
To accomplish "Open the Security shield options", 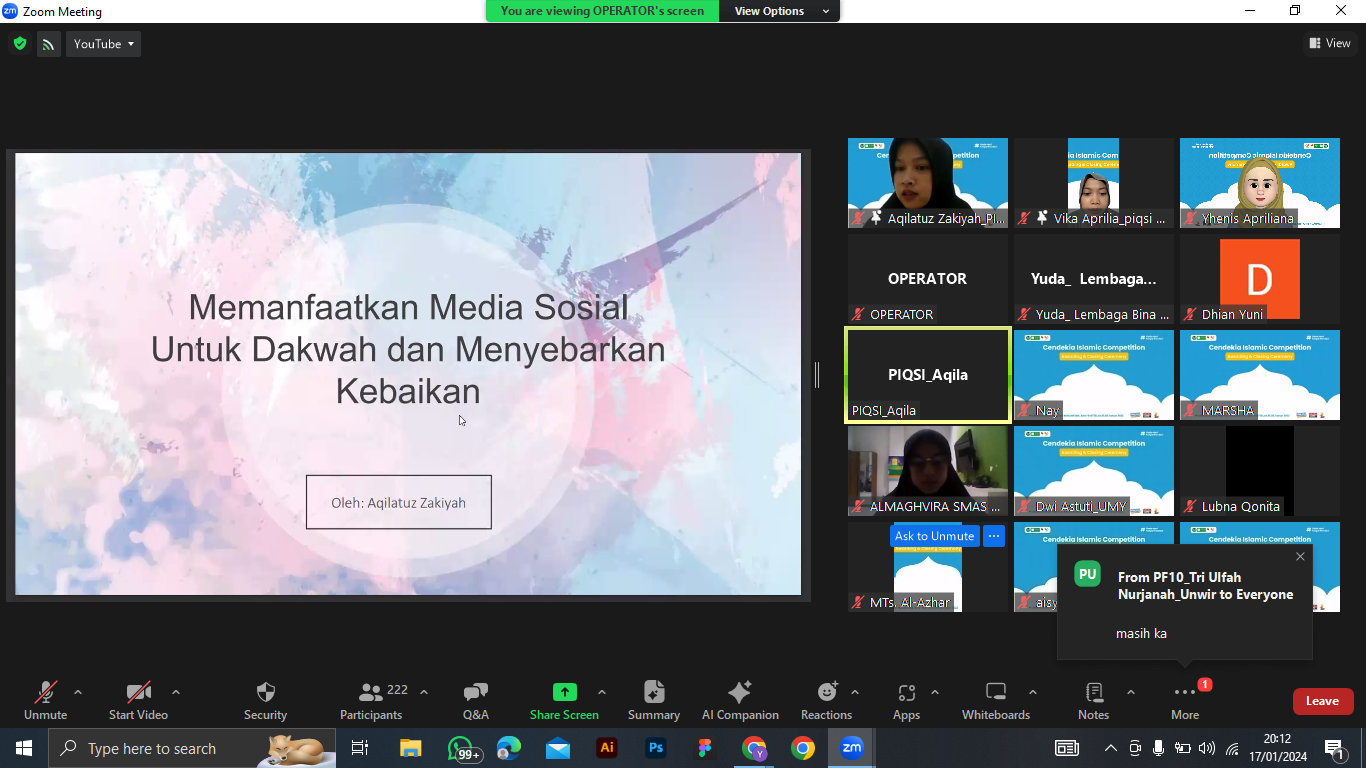I will pos(265,700).
